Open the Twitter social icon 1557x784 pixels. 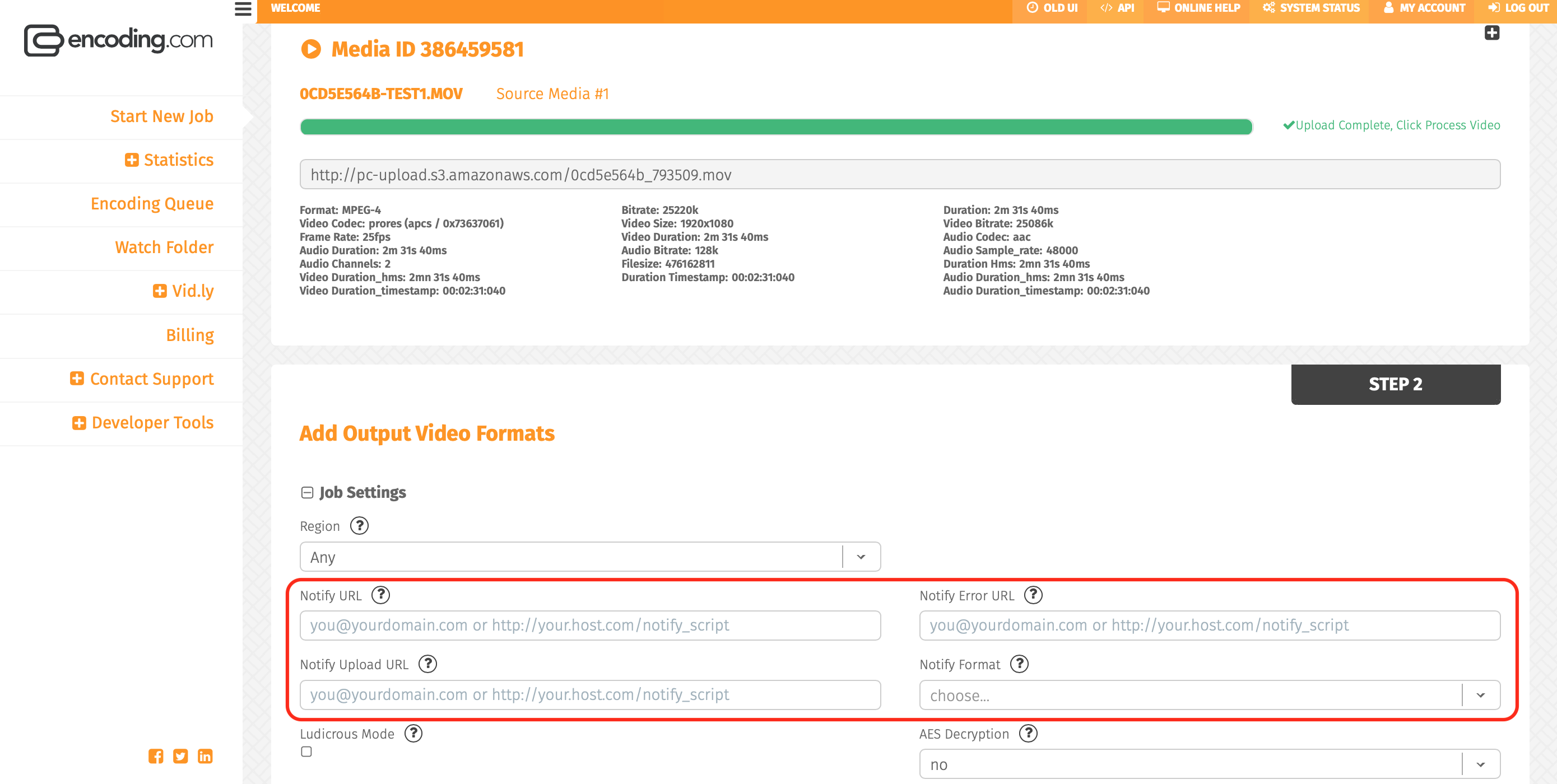tap(181, 756)
